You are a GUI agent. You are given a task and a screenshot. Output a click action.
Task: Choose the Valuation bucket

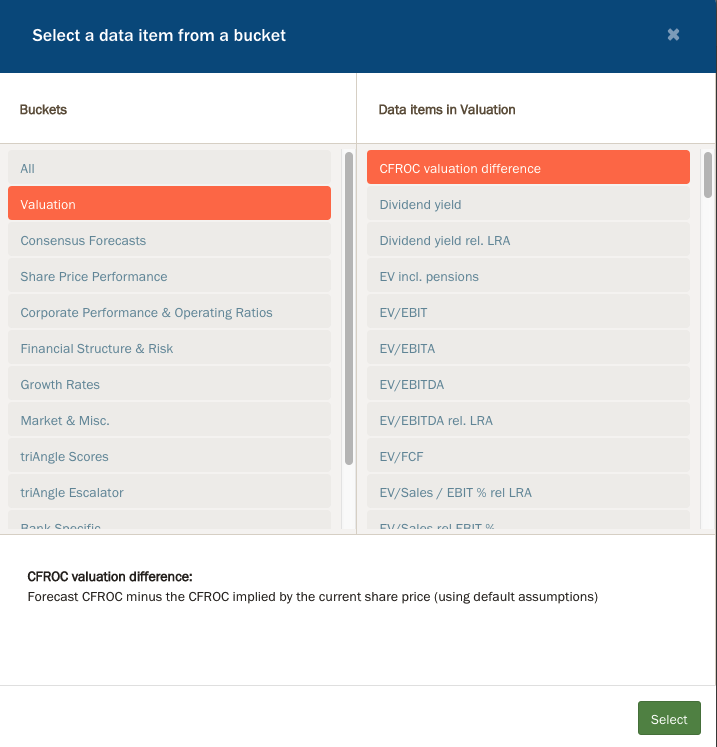(x=169, y=204)
